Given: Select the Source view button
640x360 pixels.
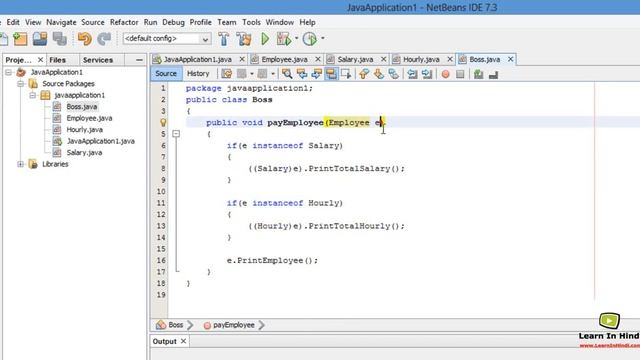Looking at the screenshot, I should [166, 74].
